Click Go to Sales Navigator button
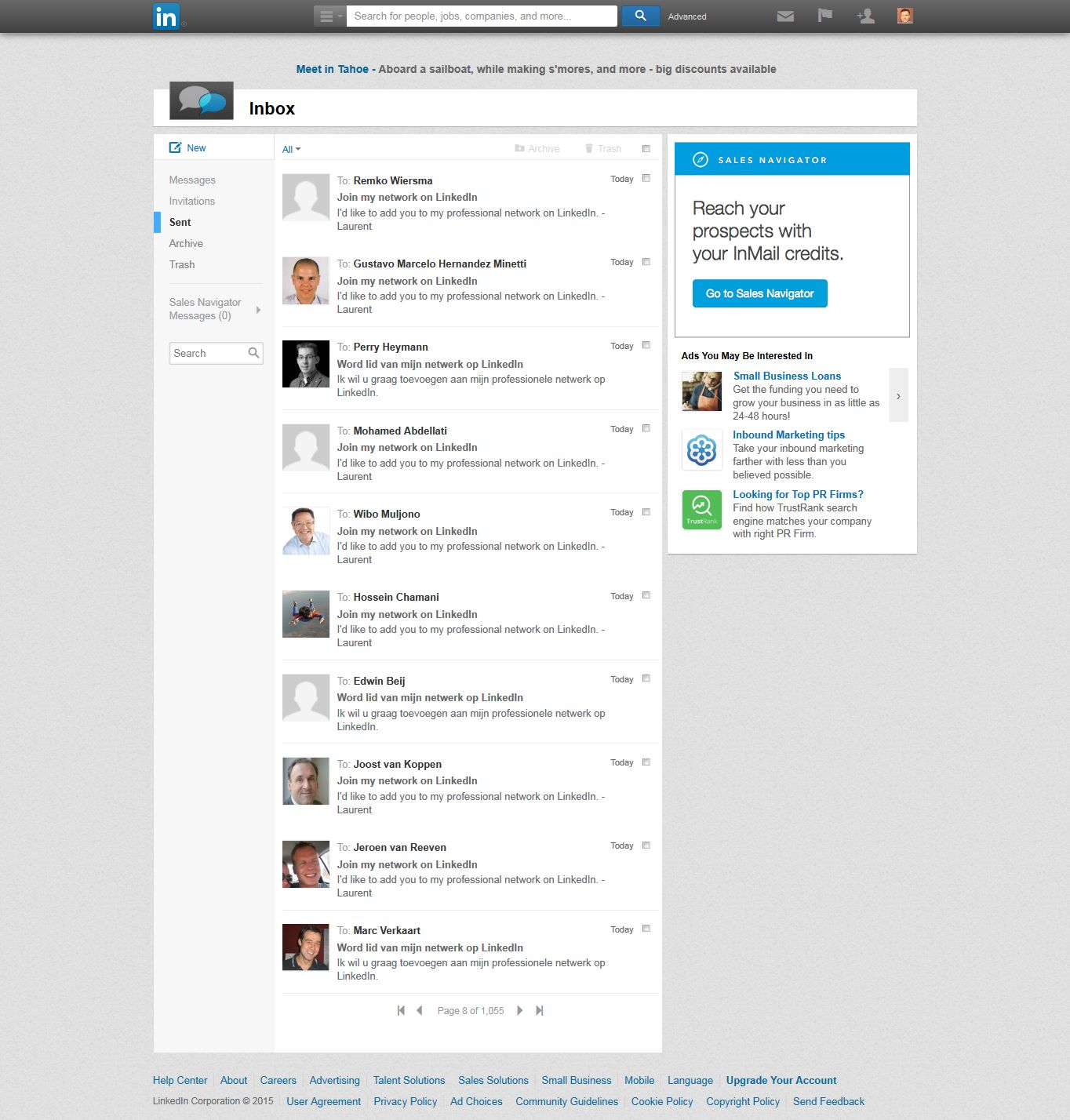The image size is (1070, 1120). (759, 293)
